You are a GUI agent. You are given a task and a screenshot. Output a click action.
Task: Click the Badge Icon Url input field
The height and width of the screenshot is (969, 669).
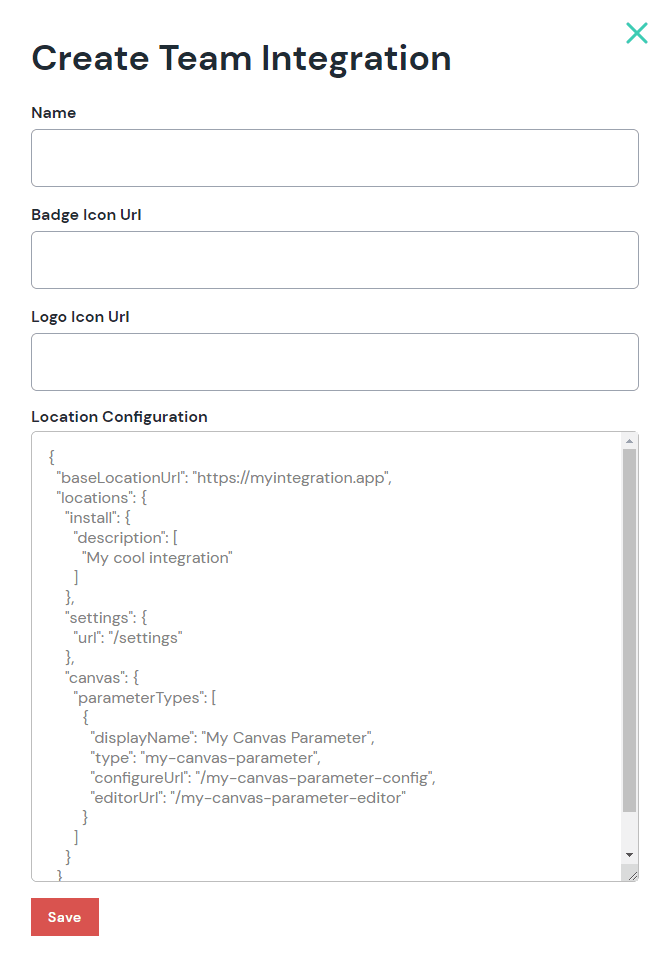[334, 259]
